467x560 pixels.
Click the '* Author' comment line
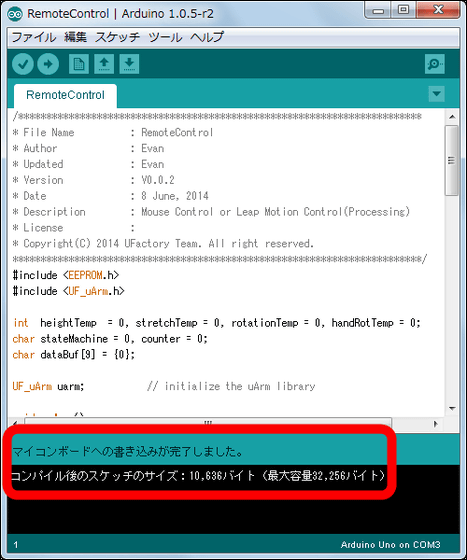88,148
